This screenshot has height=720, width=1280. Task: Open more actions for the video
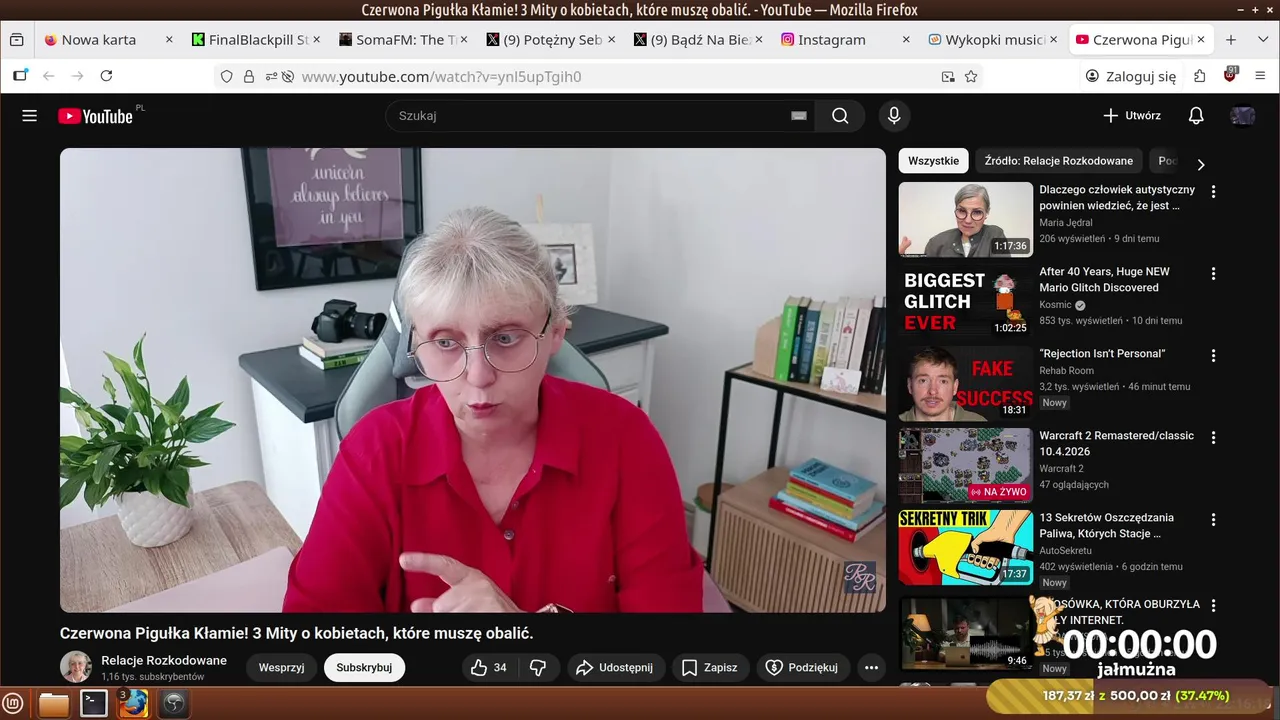pyautogui.click(x=871, y=667)
